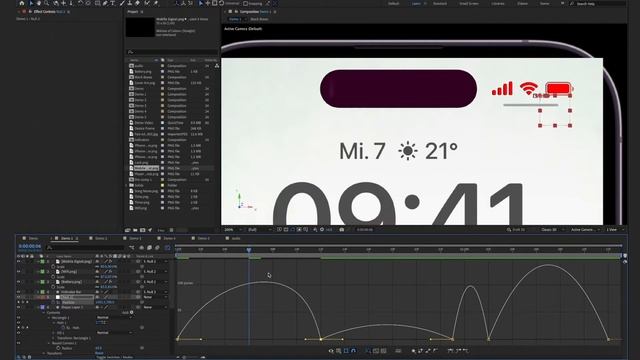Select the Puppet Pin tool
This screenshot has height=360, width=640.
tap(156, 3)
